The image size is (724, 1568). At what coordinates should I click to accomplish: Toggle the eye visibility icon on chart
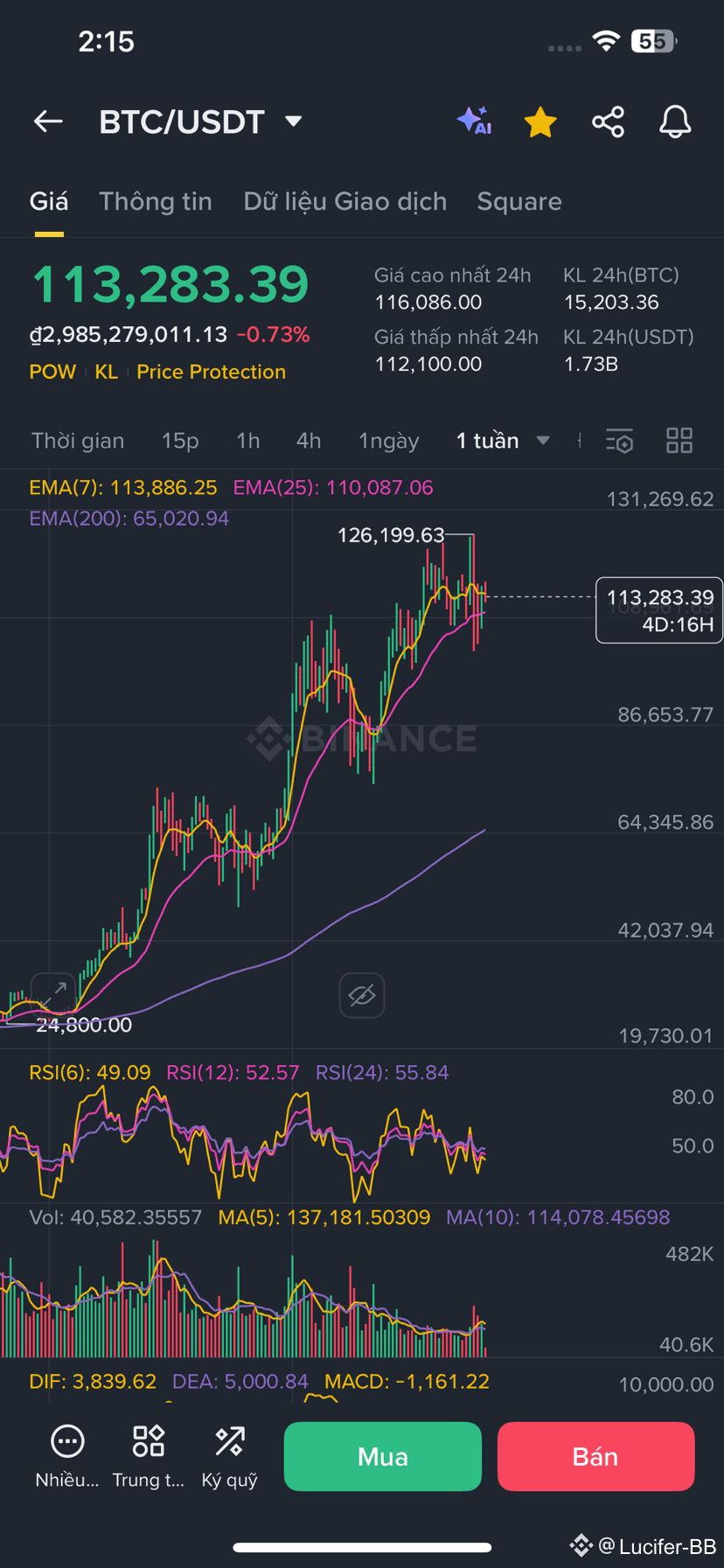coord(362,995)
